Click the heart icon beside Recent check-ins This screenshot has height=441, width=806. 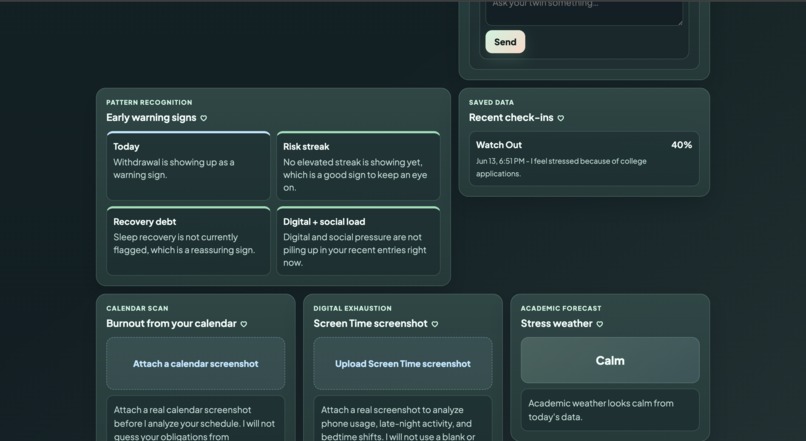click(x=561, y=118)
